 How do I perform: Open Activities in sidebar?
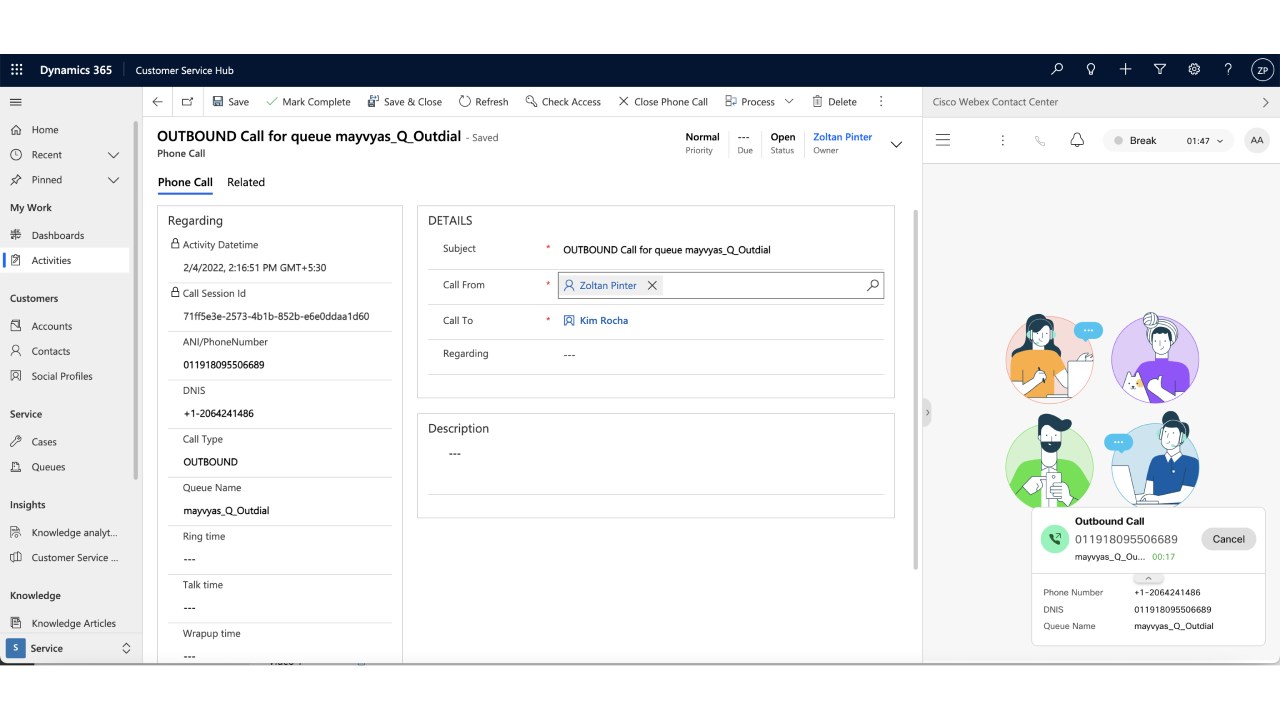[x=66, y=260]
